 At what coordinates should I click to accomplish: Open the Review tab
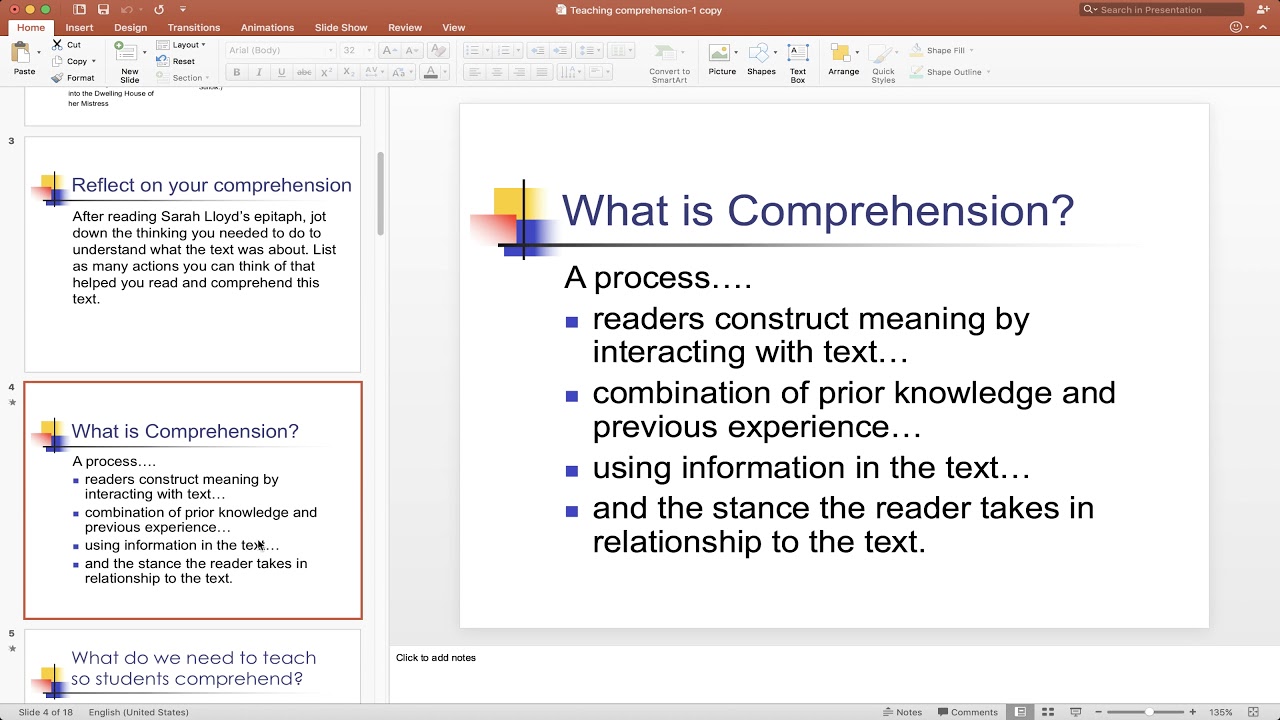coord(405,28)
